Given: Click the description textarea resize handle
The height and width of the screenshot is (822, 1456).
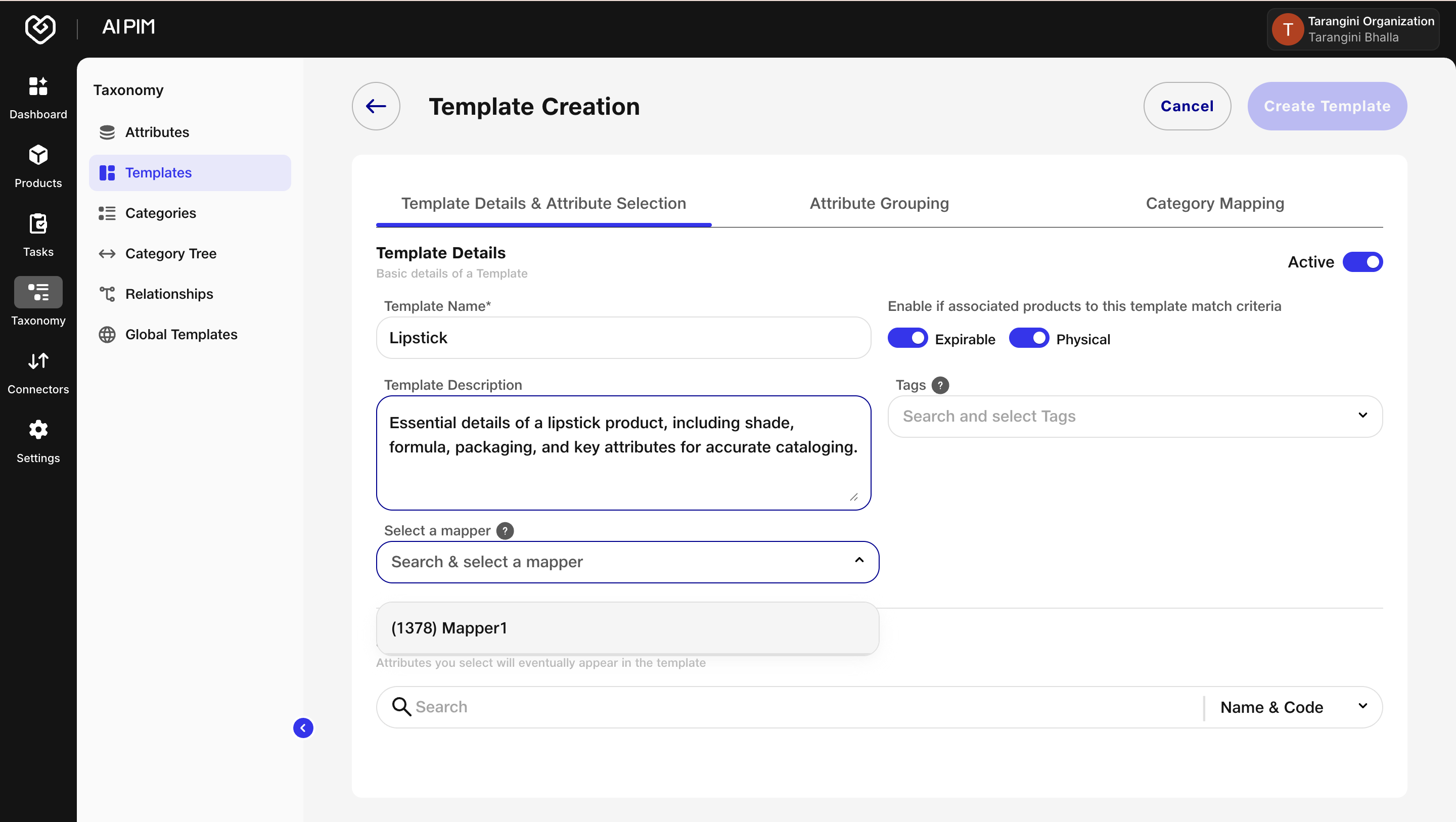Looking at the screenshot, I should click(x=853, y=497).
